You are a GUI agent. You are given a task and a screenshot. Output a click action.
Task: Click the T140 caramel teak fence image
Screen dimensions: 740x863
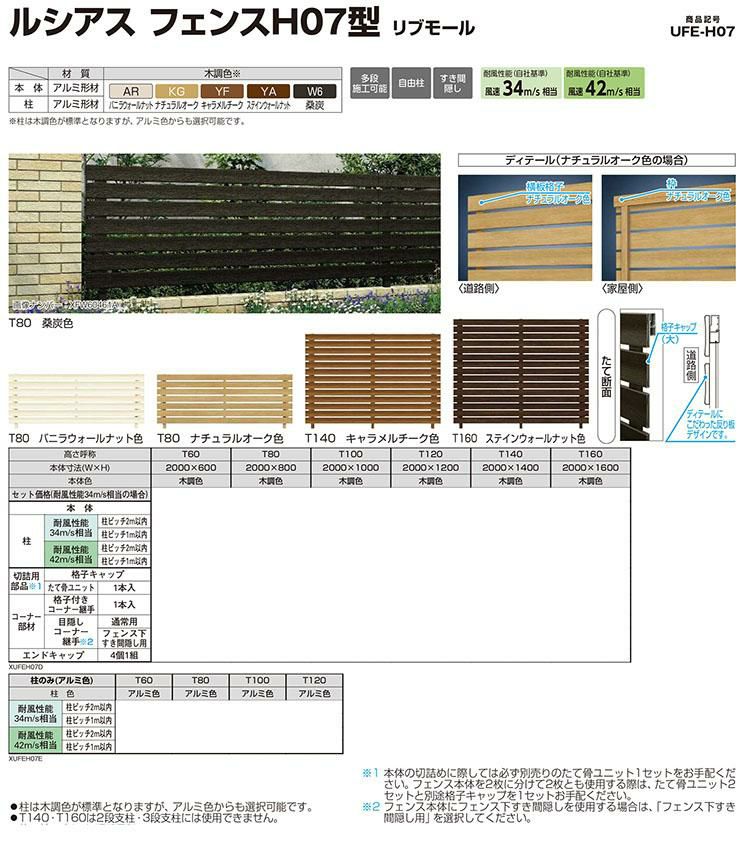pos(372,380)
